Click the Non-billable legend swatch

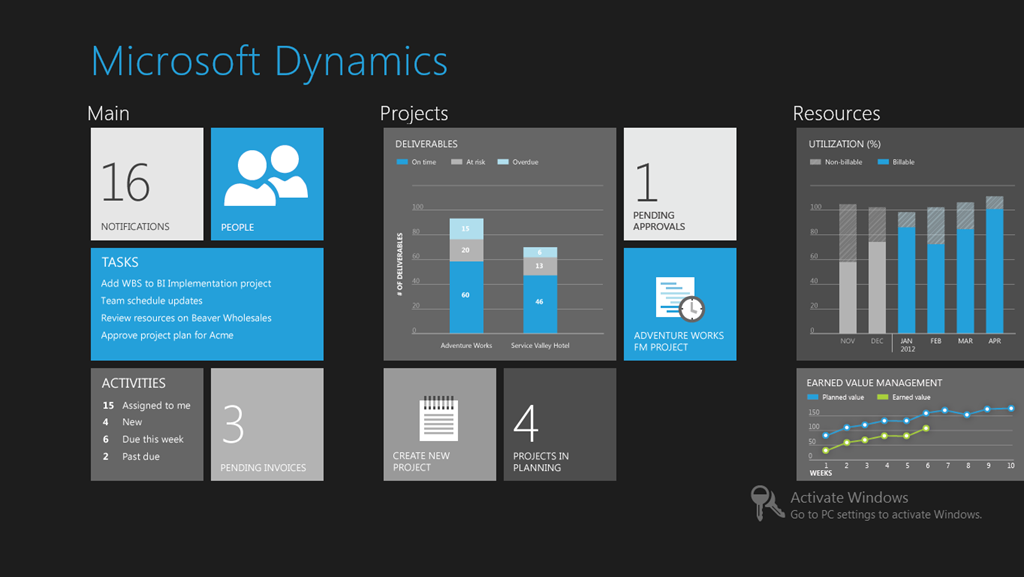815,162
